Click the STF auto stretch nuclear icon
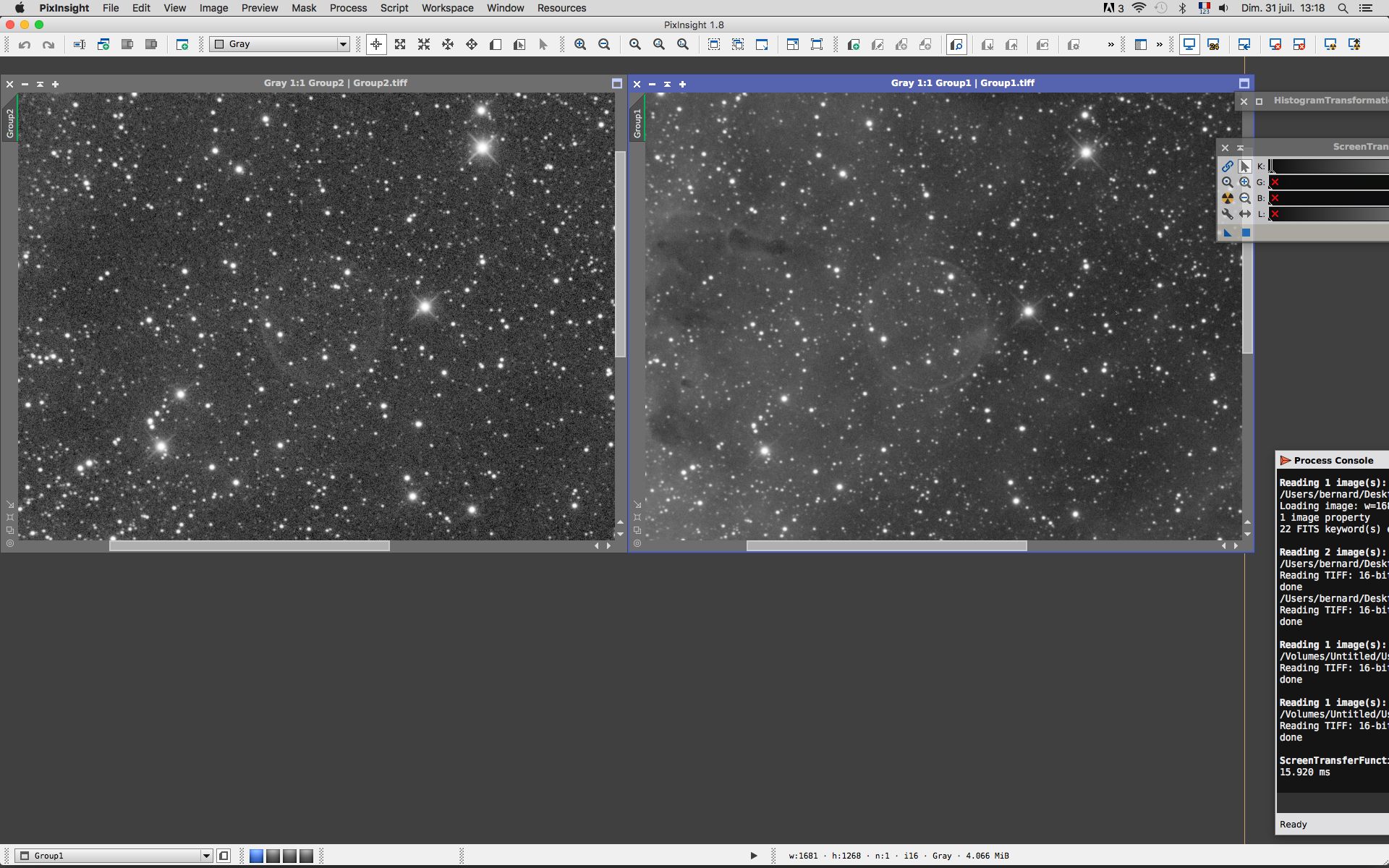The height and width of the screenshot is (868, 1389). pyautogui.click(x=1228, y=198)
